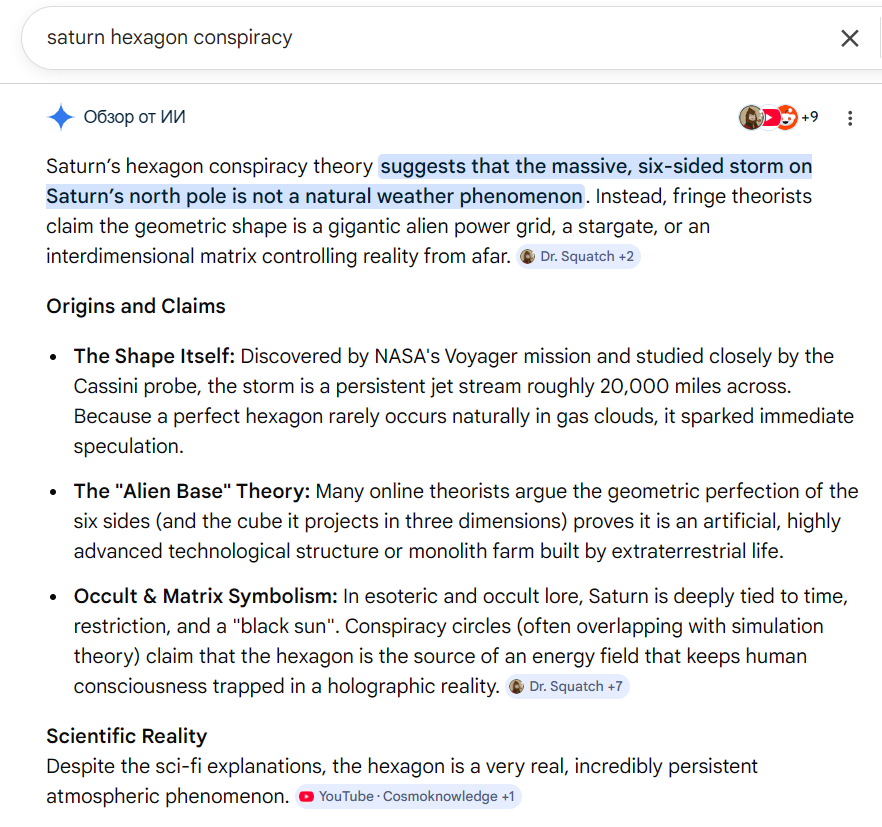This screenshot has height=827, width=882.
Task: Click the blue AI overview sparkle icon
Action: click(x=61, y=117)
